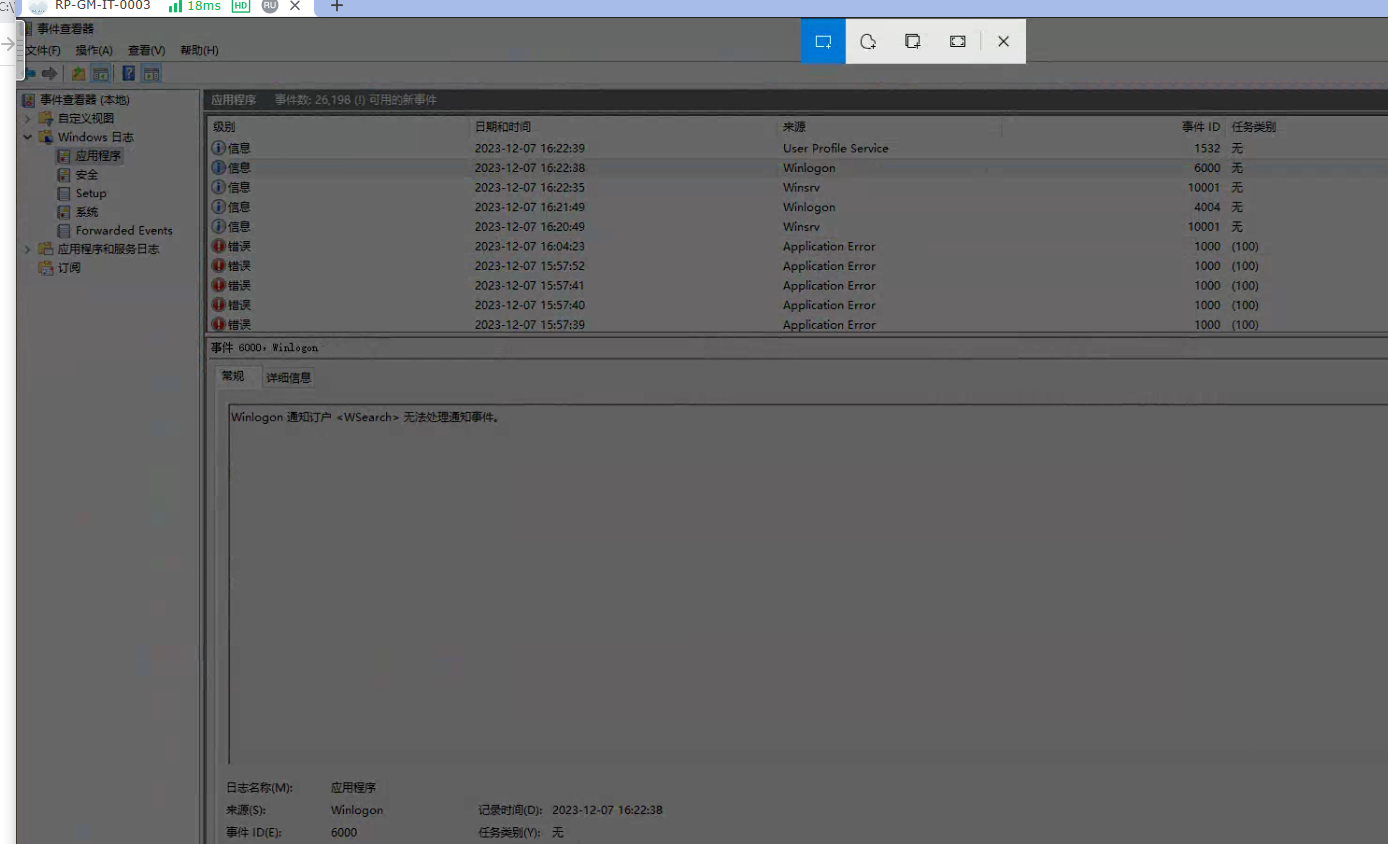1388x844 pixels.
Task: Click Application Error source at 15:57:40
Action: [x=829, y=305]
